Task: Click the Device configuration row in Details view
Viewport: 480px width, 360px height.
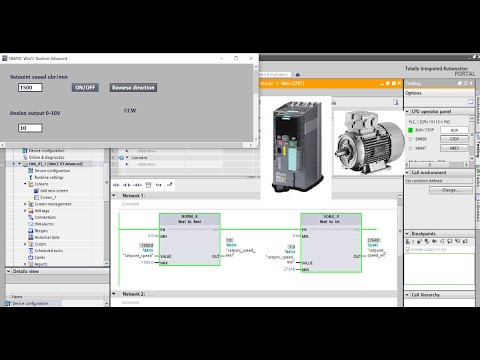Action: coord(33,303)
